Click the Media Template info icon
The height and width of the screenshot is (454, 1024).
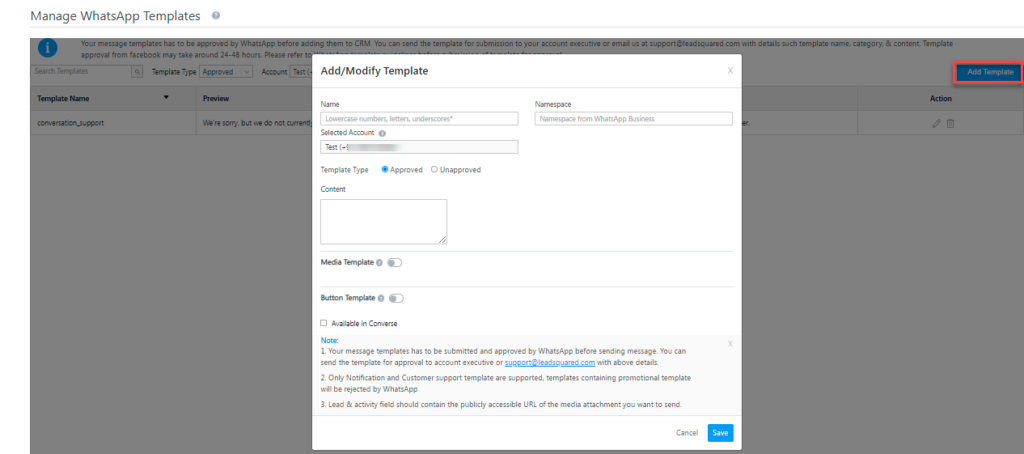[379, 263]
